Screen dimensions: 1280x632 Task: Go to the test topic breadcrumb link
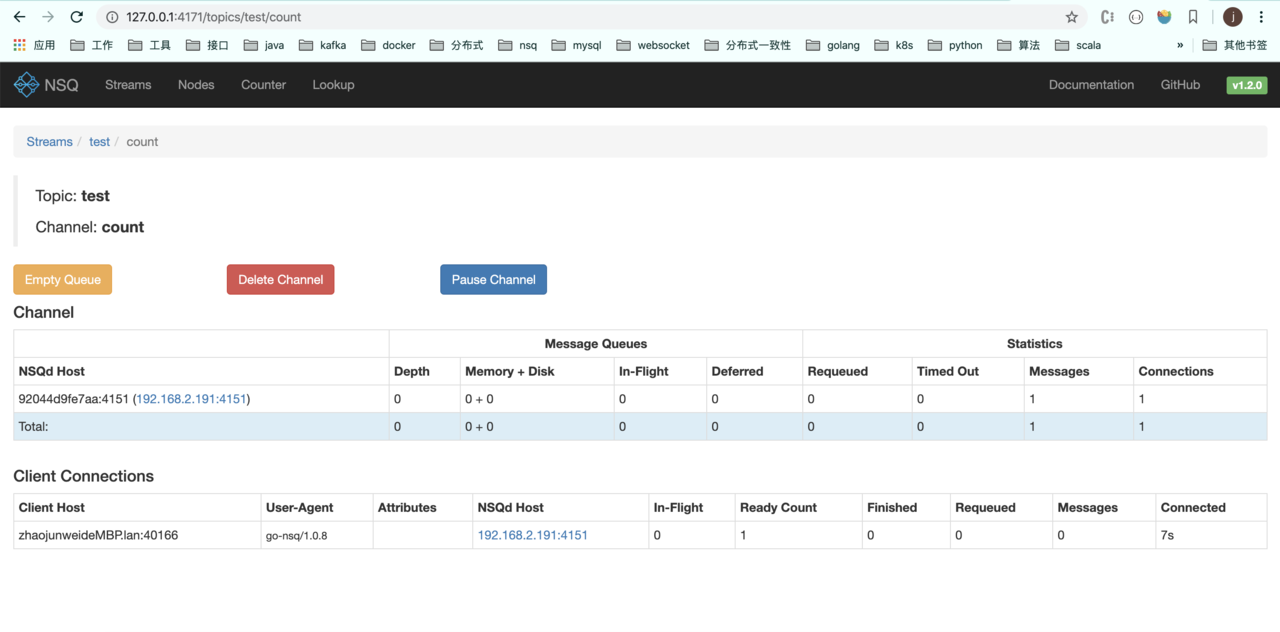click(99, 142)
